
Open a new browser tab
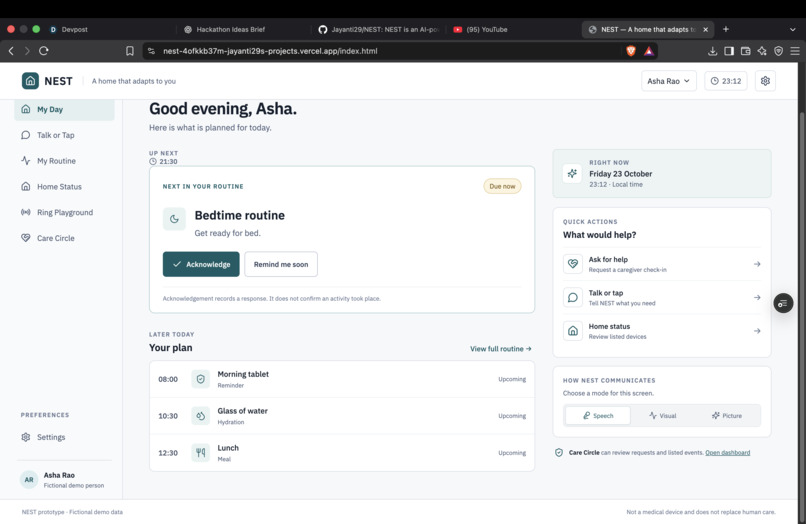[x=726, y=29]
